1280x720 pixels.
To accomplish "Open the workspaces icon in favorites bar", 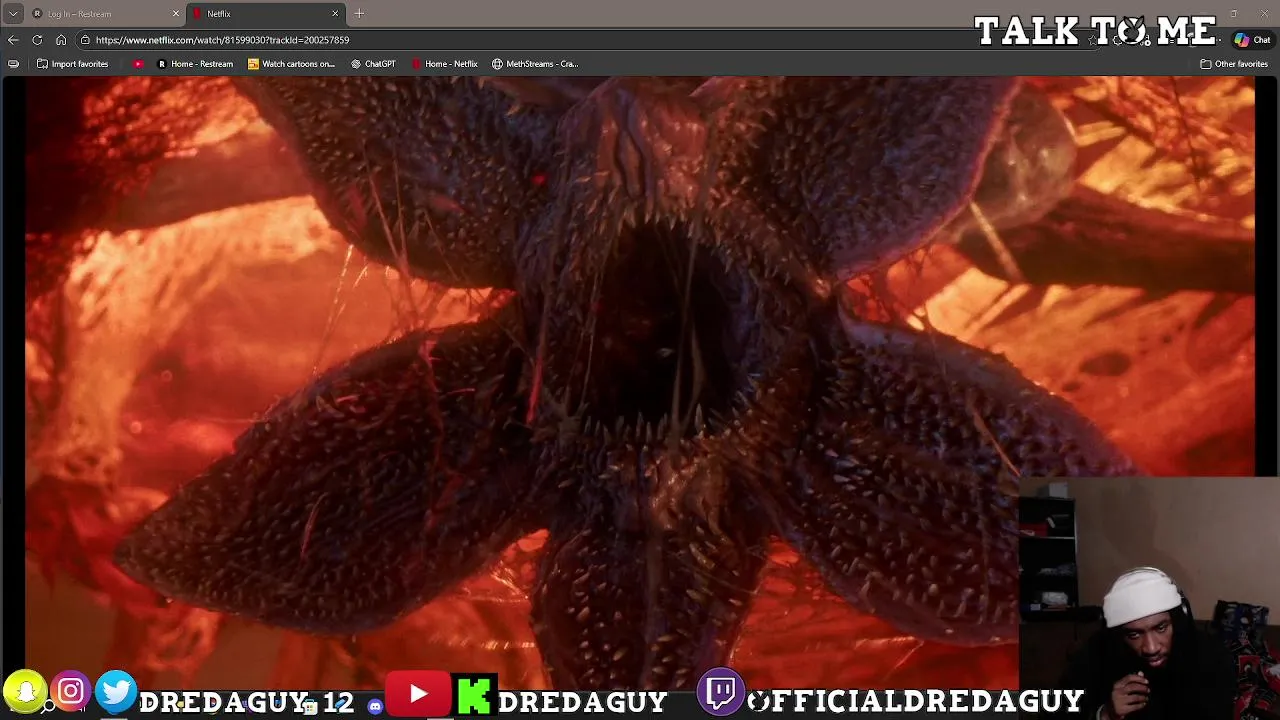I will (x=13, y=64).
